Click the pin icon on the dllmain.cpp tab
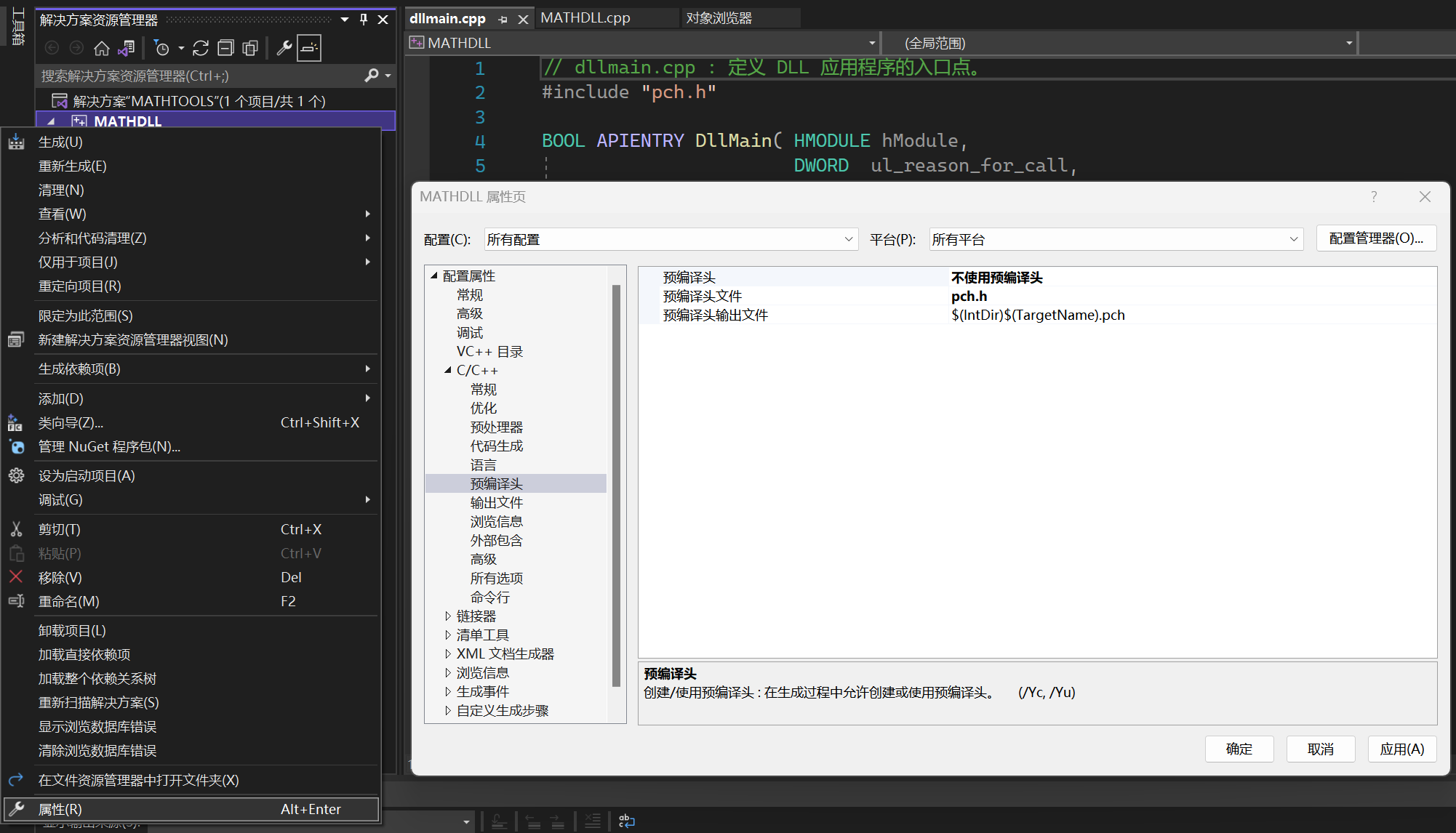This screenshot has height=833, width=1456. coord(503,20)
